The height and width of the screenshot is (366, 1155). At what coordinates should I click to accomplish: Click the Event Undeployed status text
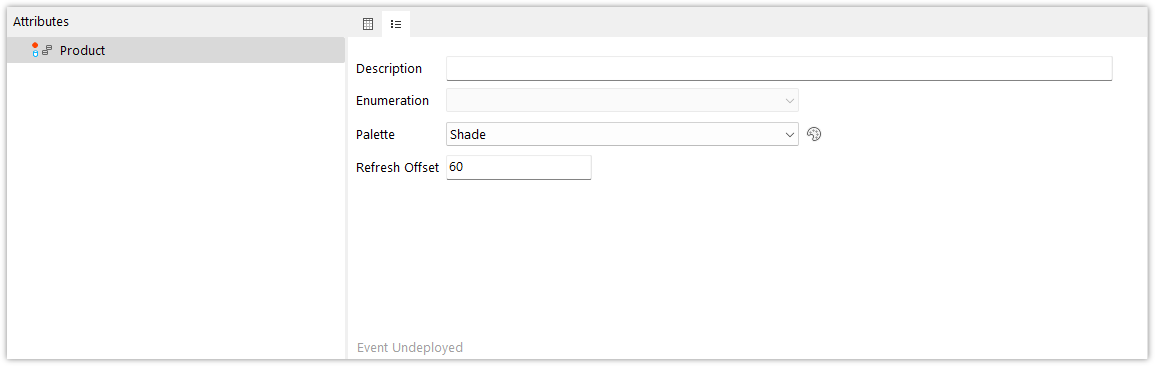[x=410, y=347]
